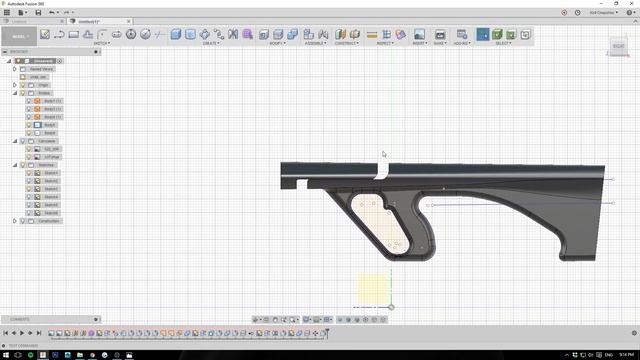Screen dimensions: 640x360
Task: Toggle visibility of last Sketch row
Action: 29,213
